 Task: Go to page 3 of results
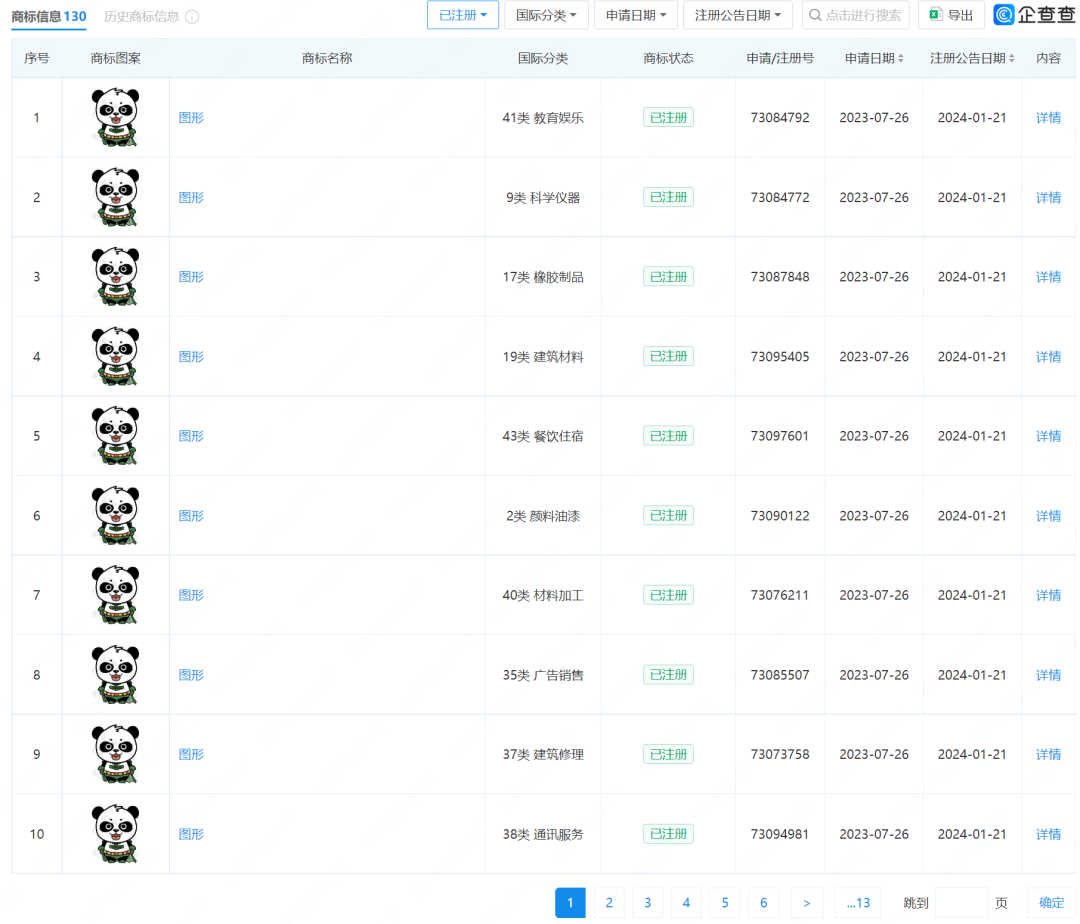tap(647, 903)
